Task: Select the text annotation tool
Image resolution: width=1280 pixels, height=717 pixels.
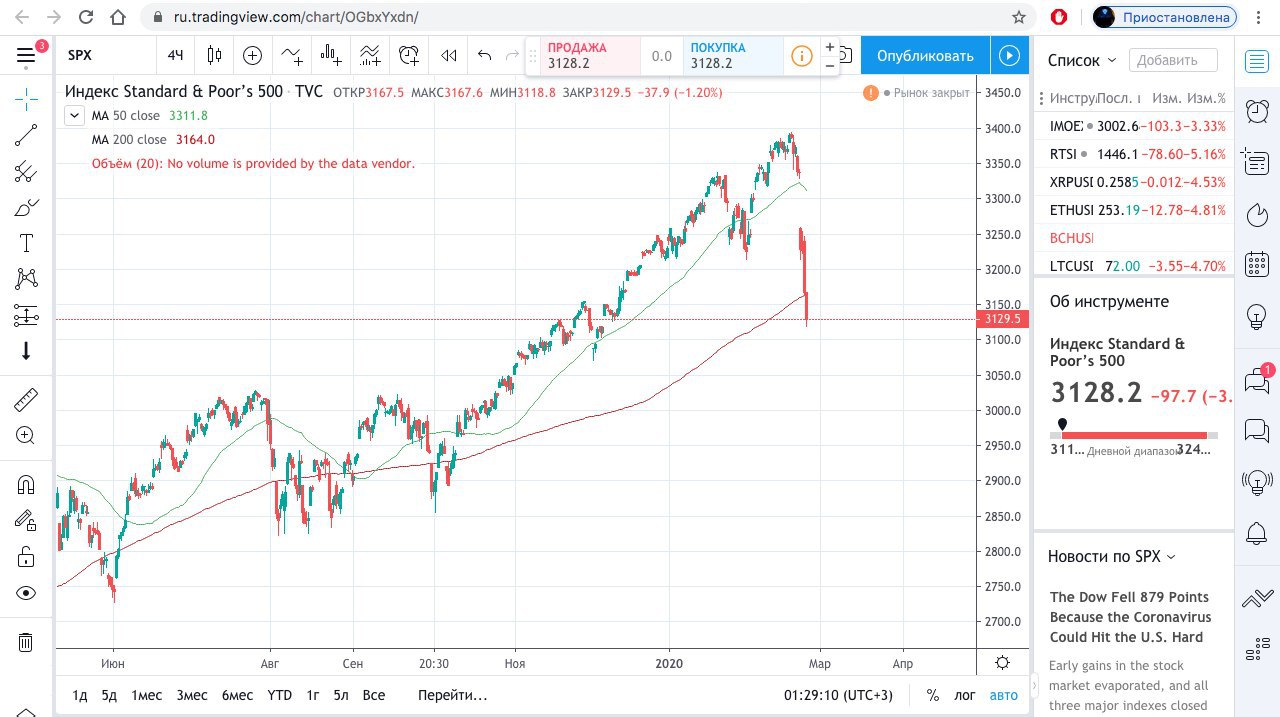Action: [x=26, y=243]
